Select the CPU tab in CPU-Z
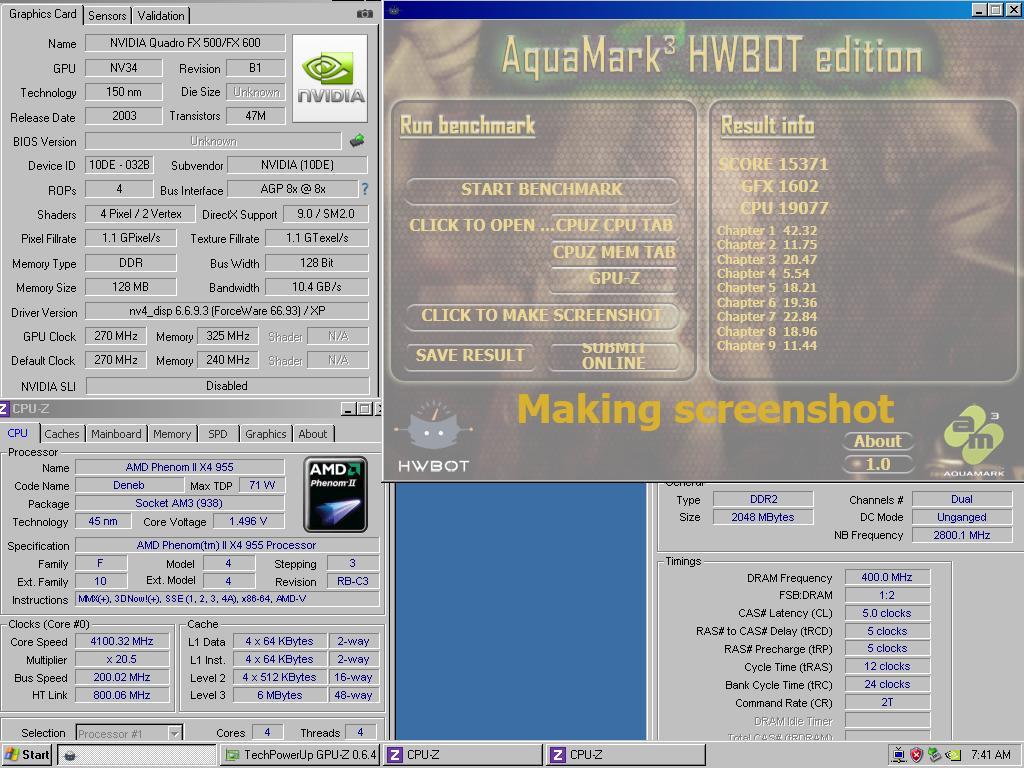Screen dimensions: 1024x768 pyautogui.click(x=18, y=433)
